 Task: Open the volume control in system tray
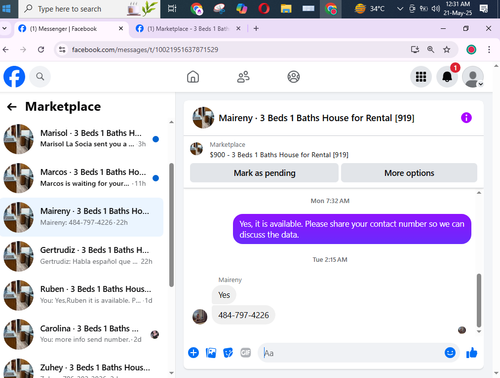(436, 9)
